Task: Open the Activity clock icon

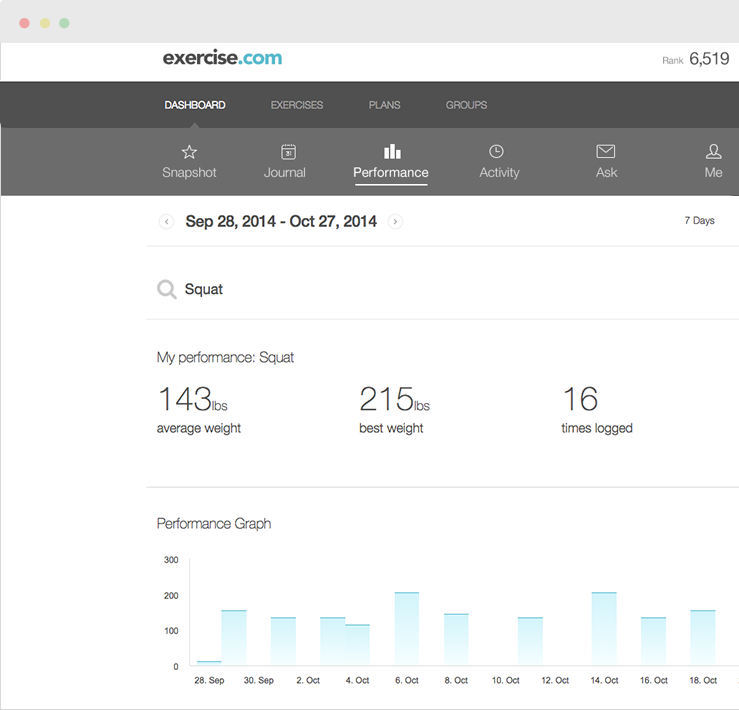Action: coord(496,151)
